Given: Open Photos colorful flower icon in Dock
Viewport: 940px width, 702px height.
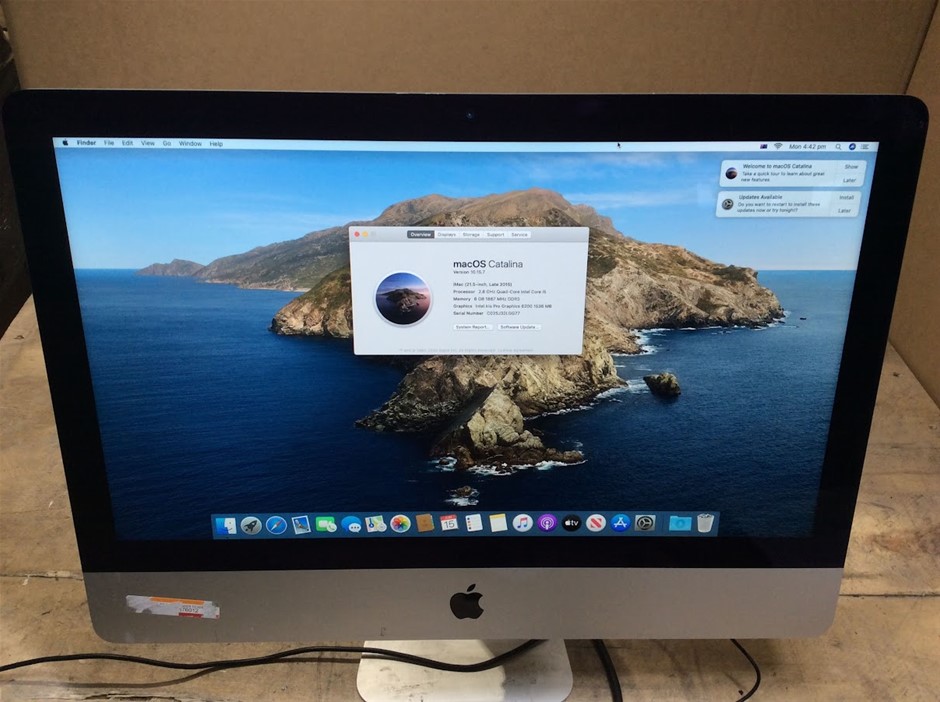Looking at the screenshot, I should (x=400, y=525).
